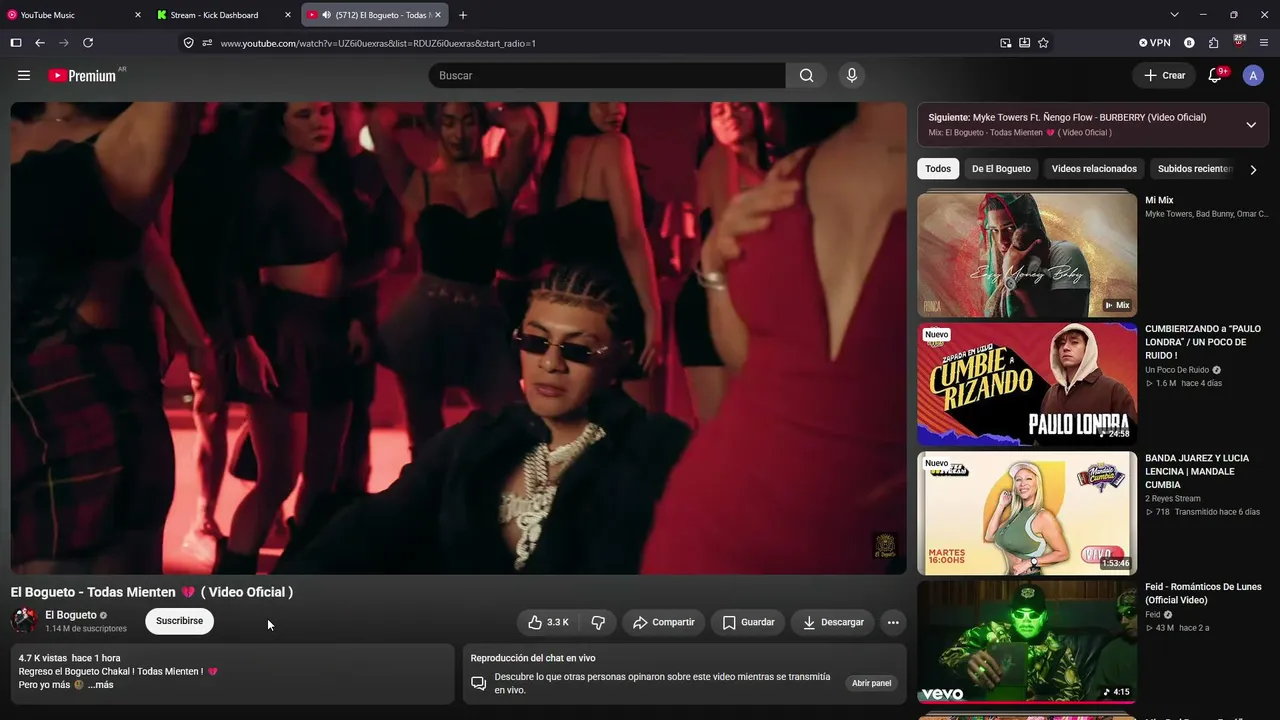Click the search magnifier button
Viewport: 1280px width, 720px height.
pos(806,75)
